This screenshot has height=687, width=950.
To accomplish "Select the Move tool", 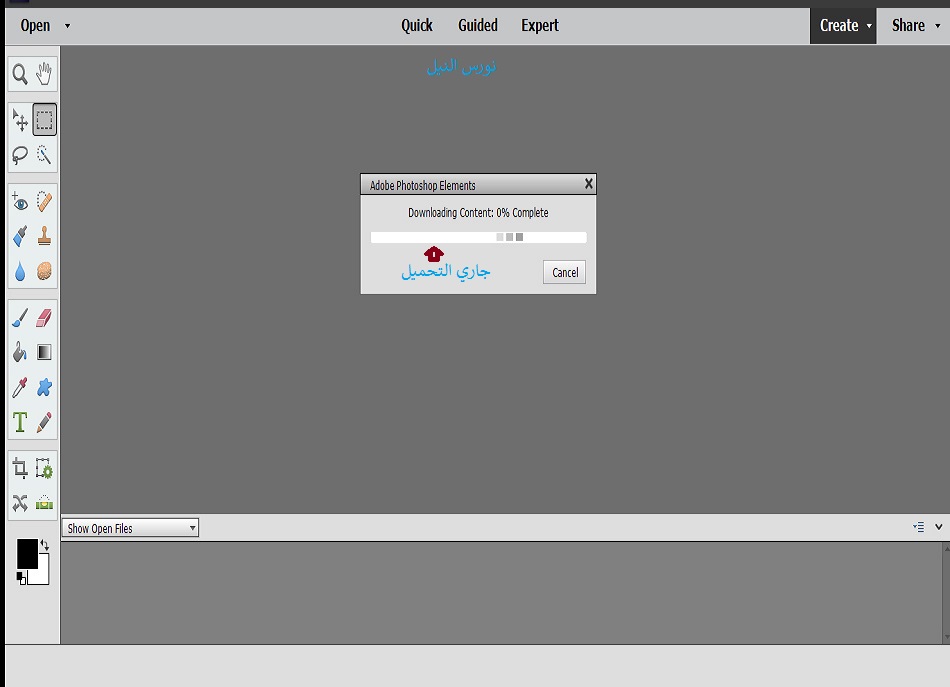I will click(20, 121).
